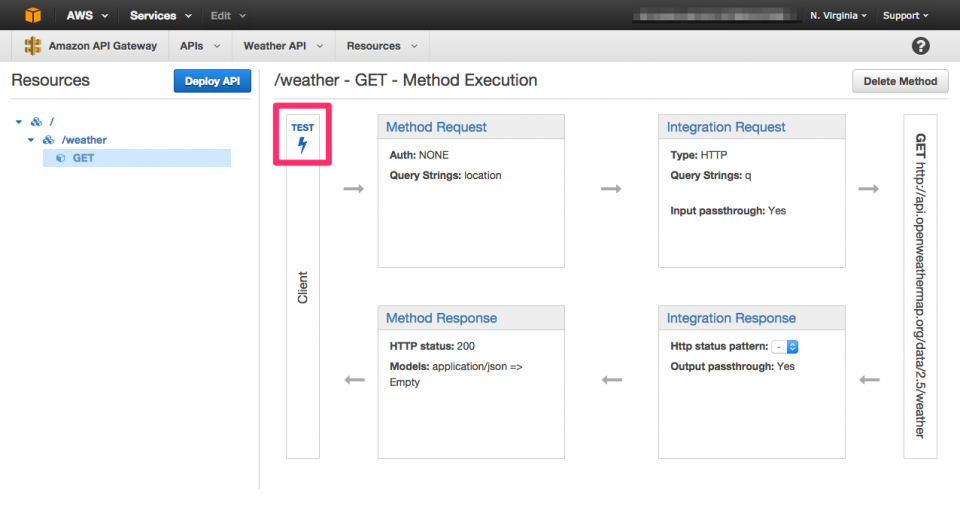Select the / root resource
This screenshot has width=960, height=513.
coord(52,122)
